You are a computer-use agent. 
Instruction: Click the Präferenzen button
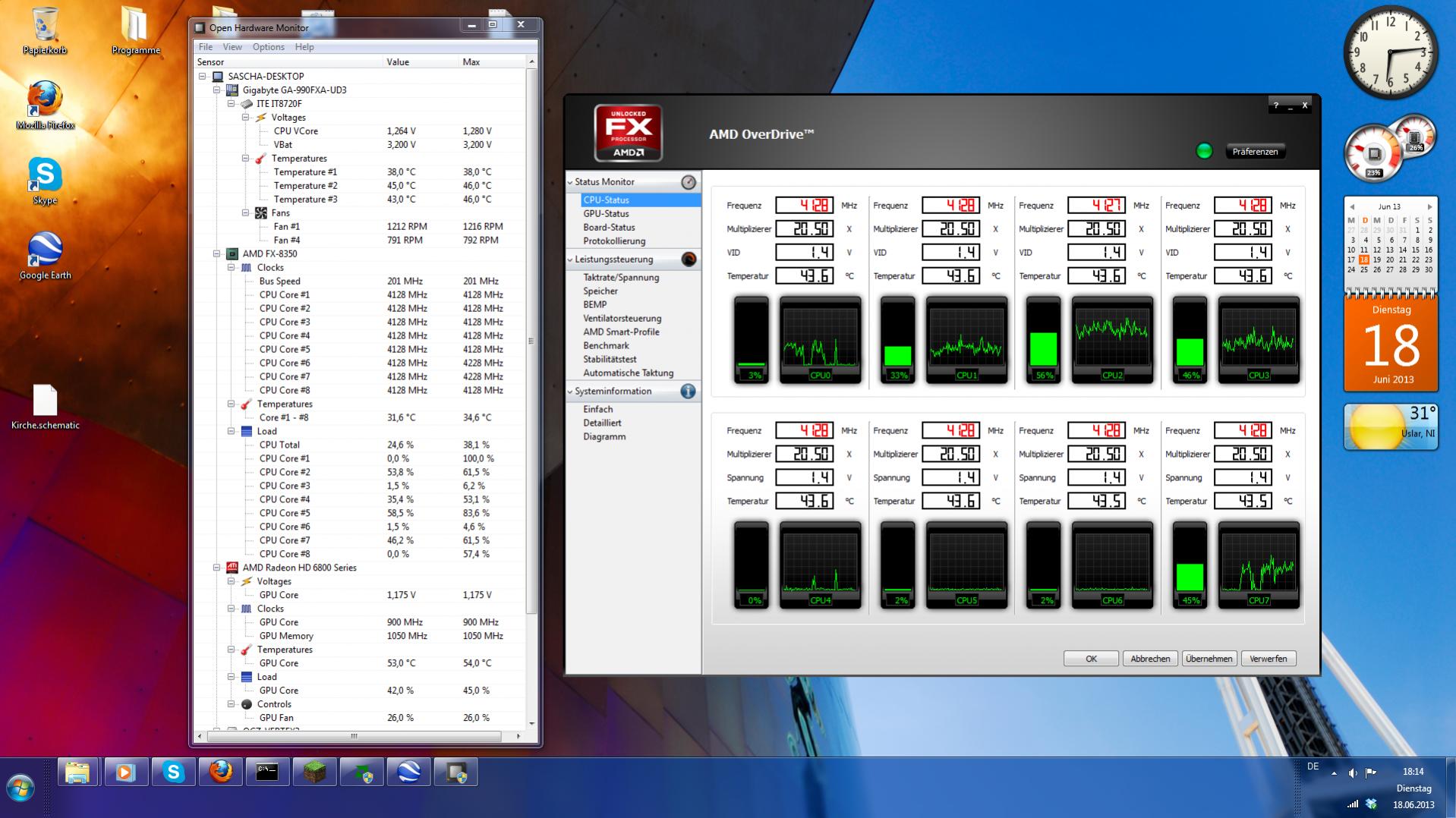[x=1255, y=152]
